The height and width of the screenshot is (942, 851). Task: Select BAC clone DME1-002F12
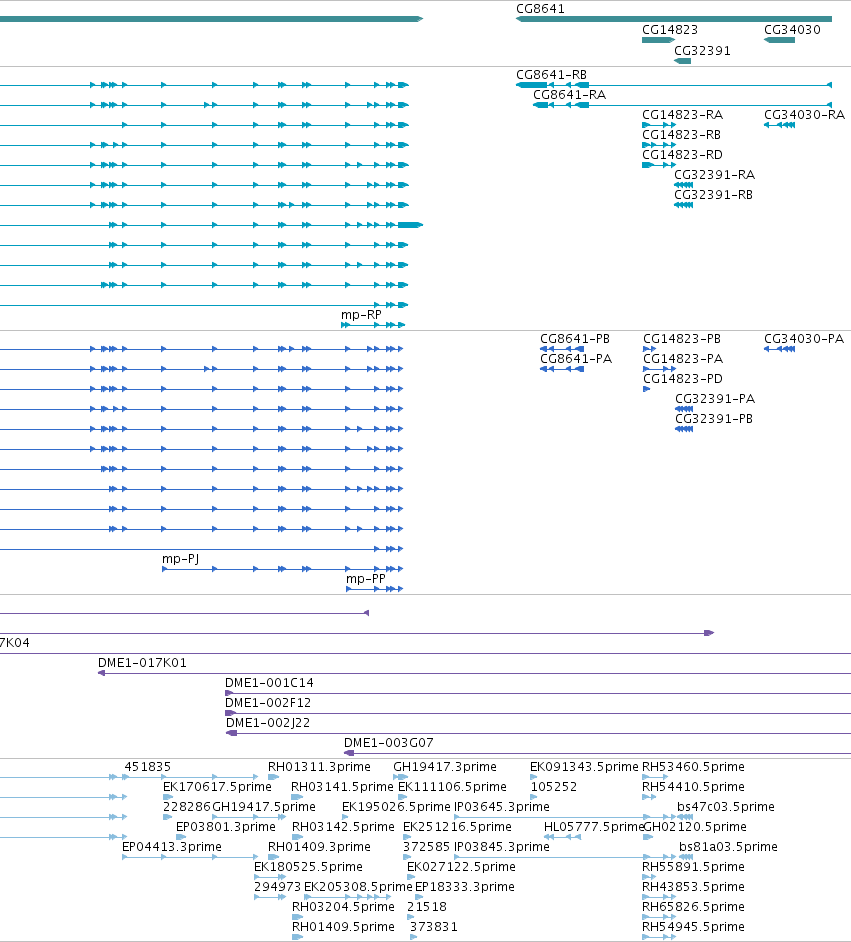coord(268,703)
